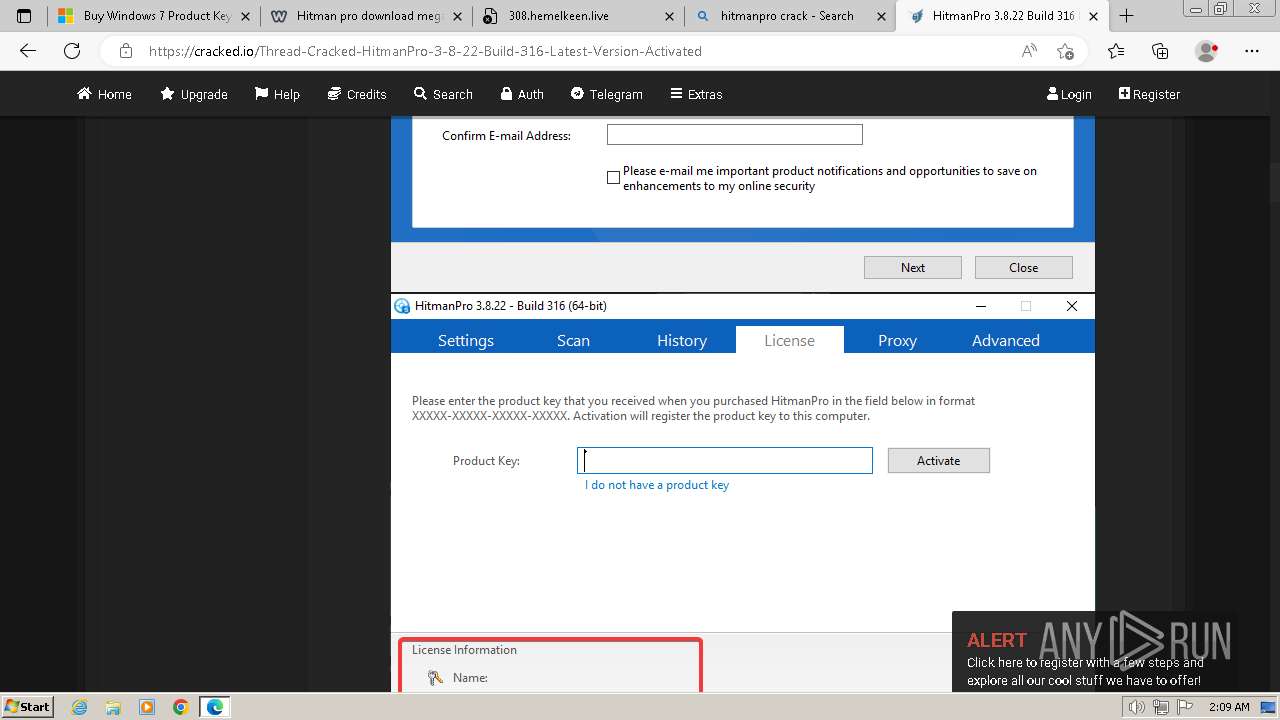Select the HitmanPro 3.8.22 Build 316 tab
Viewport: 1280px width, 720px height.
tap(1003, 16)
